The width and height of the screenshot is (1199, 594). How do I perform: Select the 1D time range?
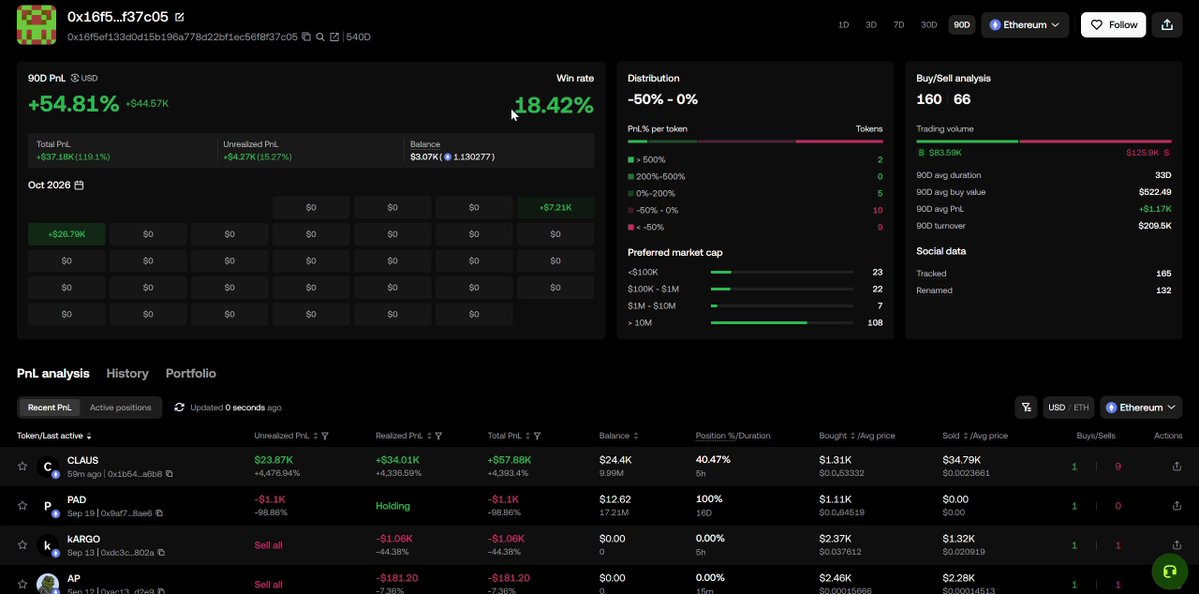[x=843, y=25]
